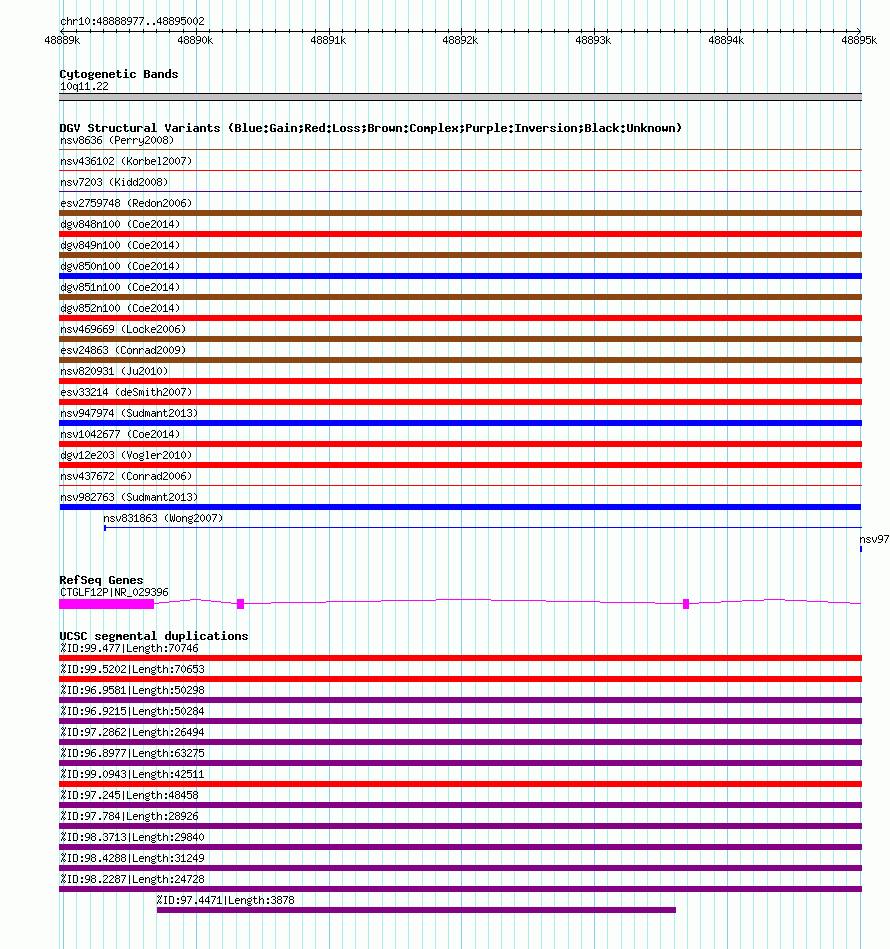Click the 48895k ruler tick label
Viewport: 890px width, 949px height.
tap(859, 40)
